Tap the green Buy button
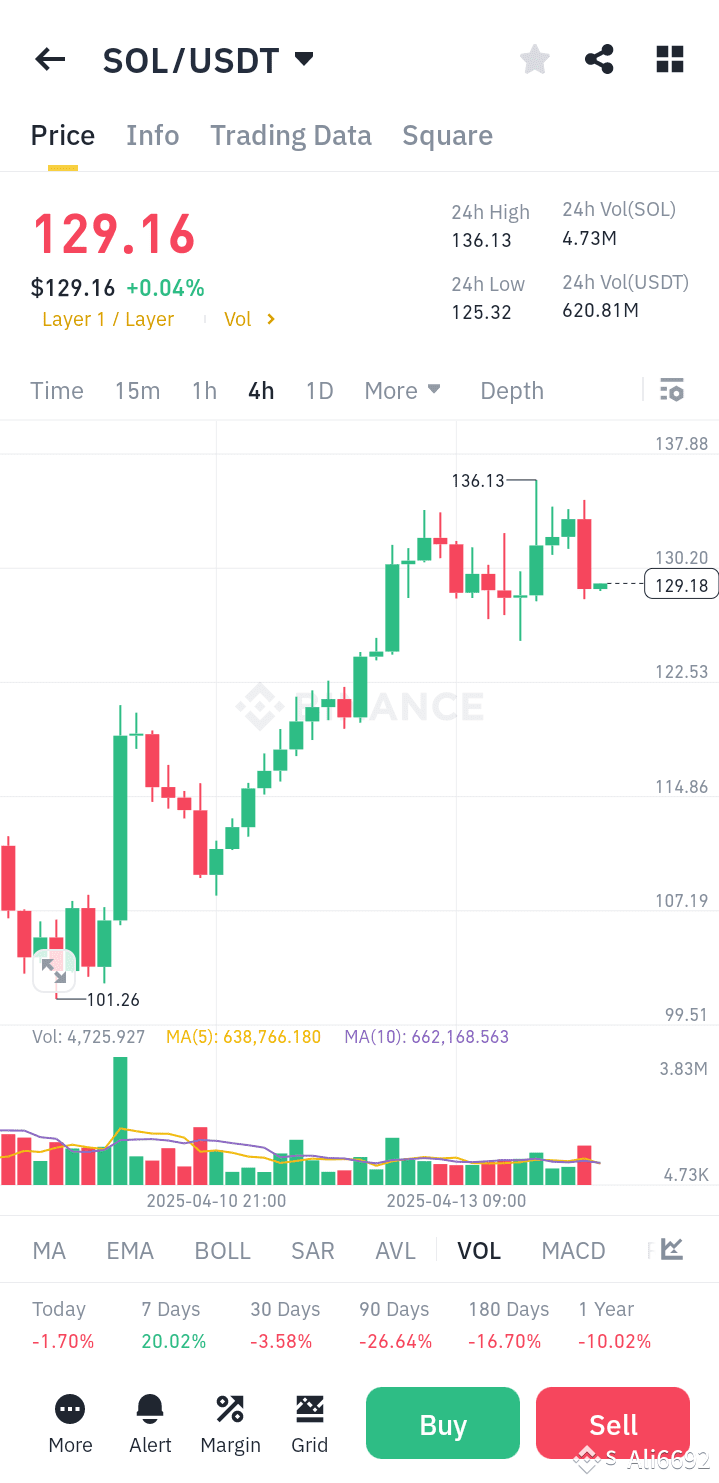This screenshot has height=1483, width=719. click(x=442, y=1423)
